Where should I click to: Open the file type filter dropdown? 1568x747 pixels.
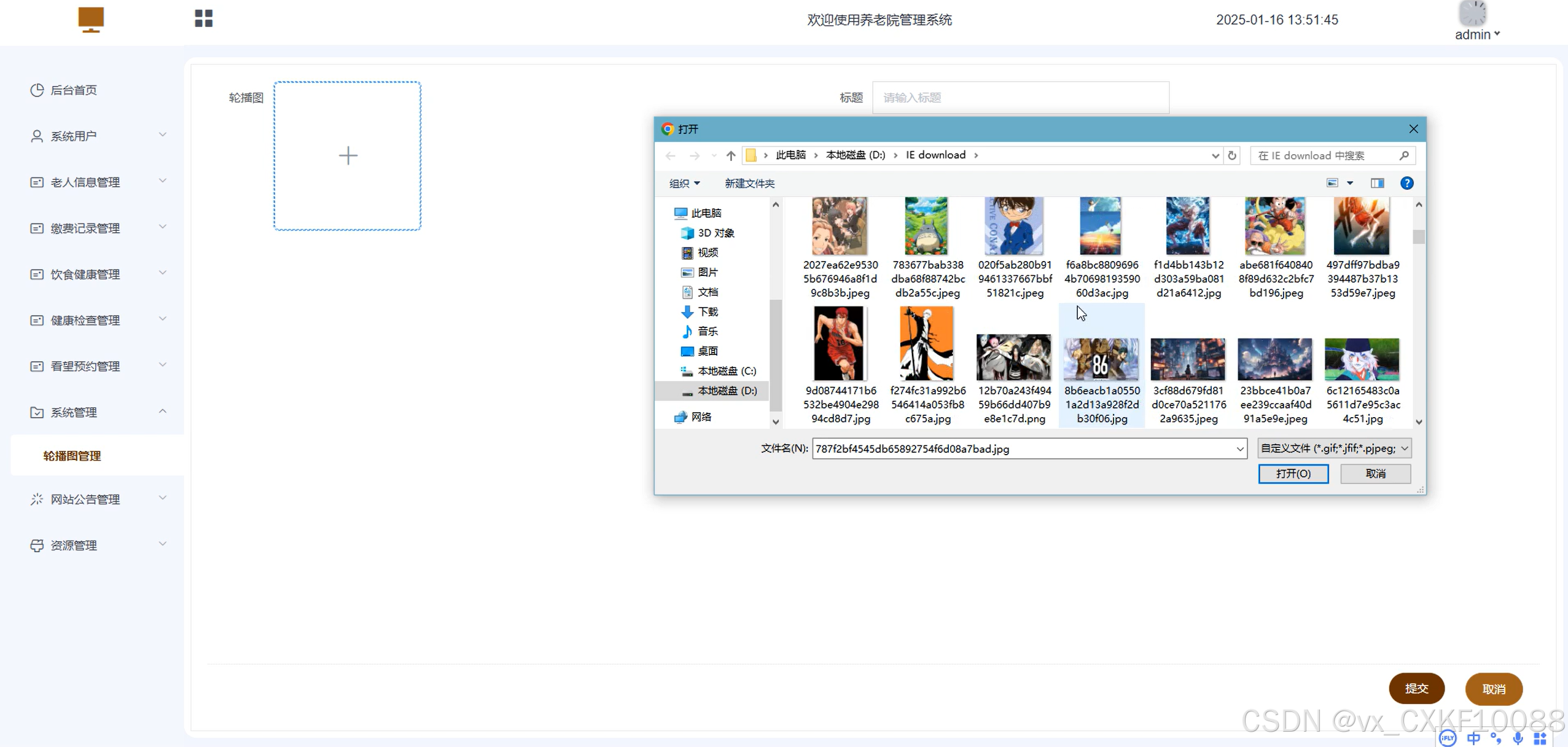pos(1333,448)
